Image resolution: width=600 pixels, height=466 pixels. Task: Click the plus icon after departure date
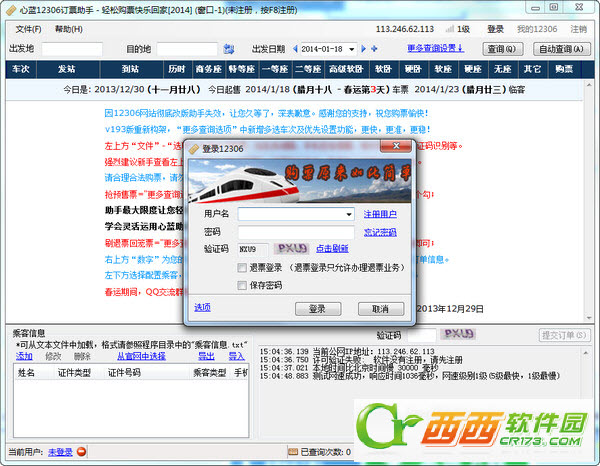click(374, 49)
